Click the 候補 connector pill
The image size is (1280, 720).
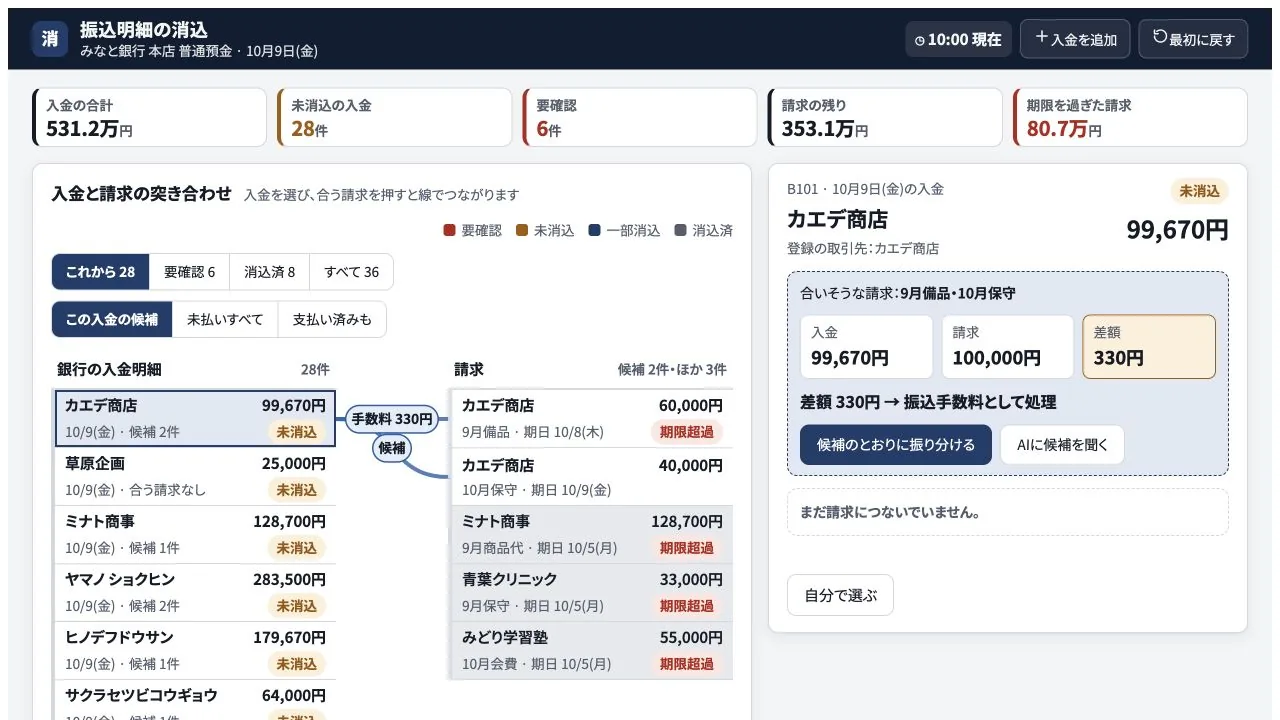pyautogui.click(x=392, y=448)
